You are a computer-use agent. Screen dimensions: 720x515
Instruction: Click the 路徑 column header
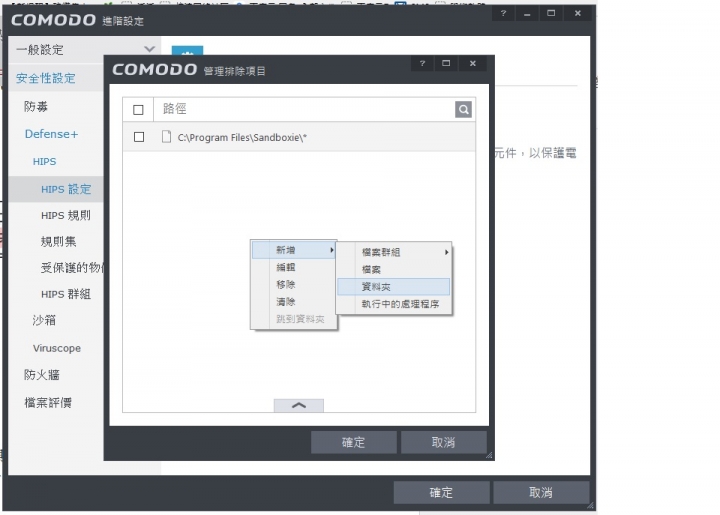[174, 109]
